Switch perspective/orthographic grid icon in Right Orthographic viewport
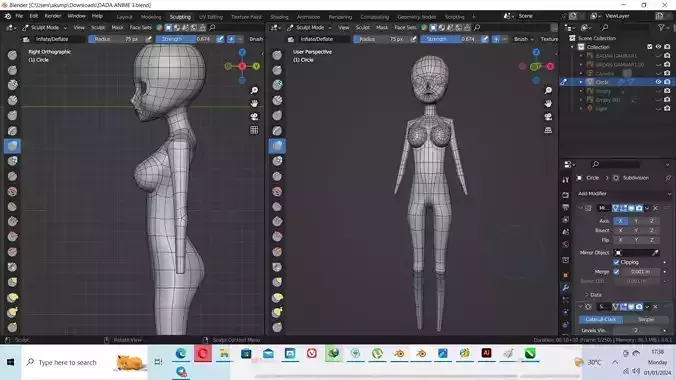 click(254, 130)
